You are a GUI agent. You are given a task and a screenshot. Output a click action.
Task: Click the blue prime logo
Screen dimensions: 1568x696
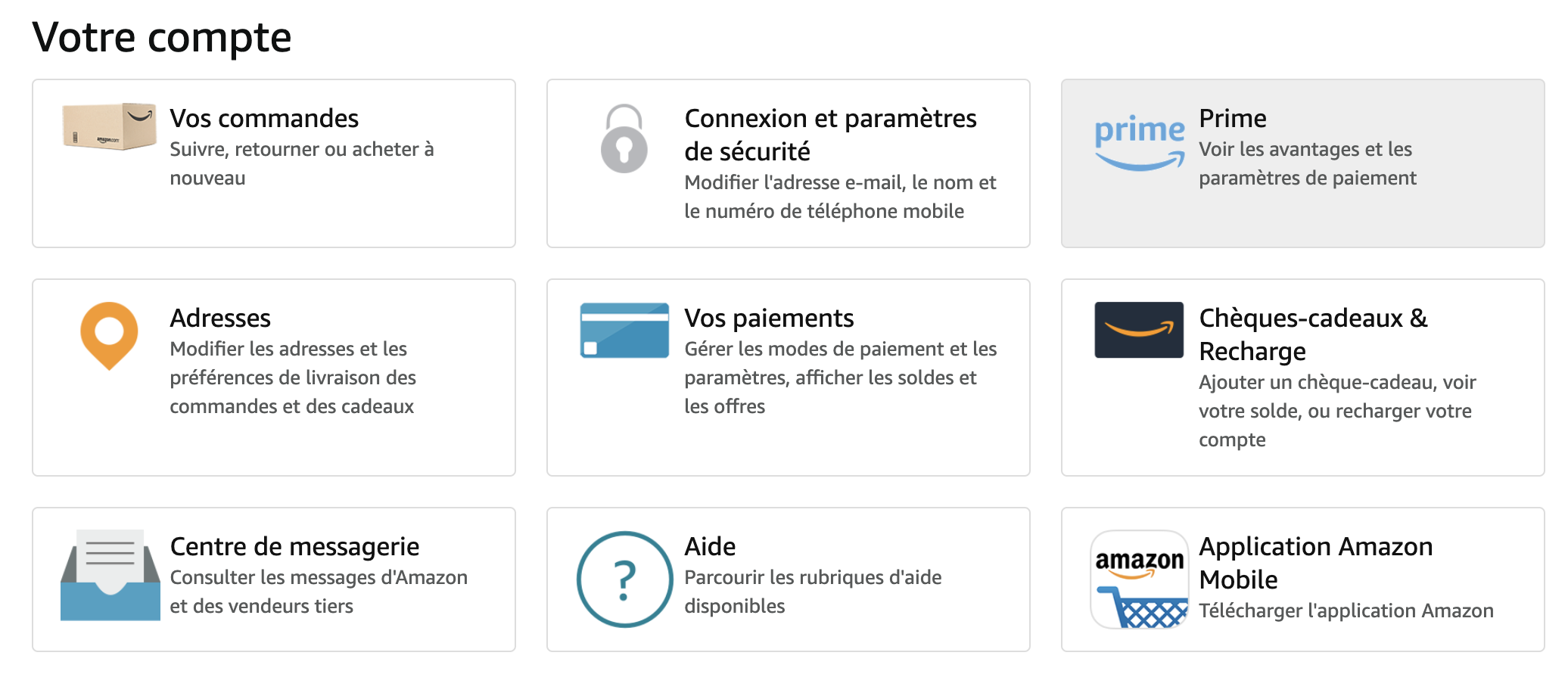[x=1140, y=143]
